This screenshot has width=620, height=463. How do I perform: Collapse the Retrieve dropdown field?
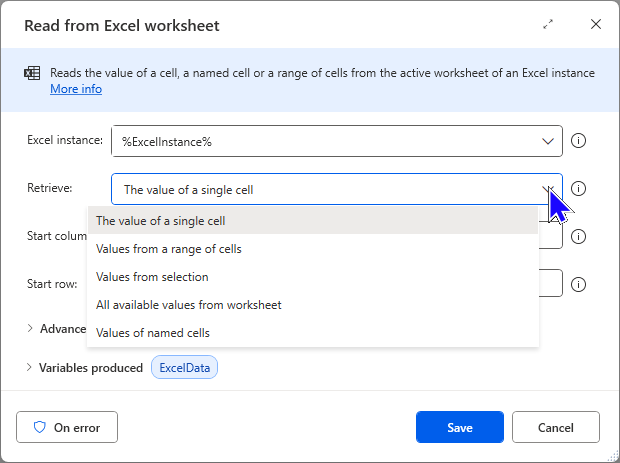337,189
